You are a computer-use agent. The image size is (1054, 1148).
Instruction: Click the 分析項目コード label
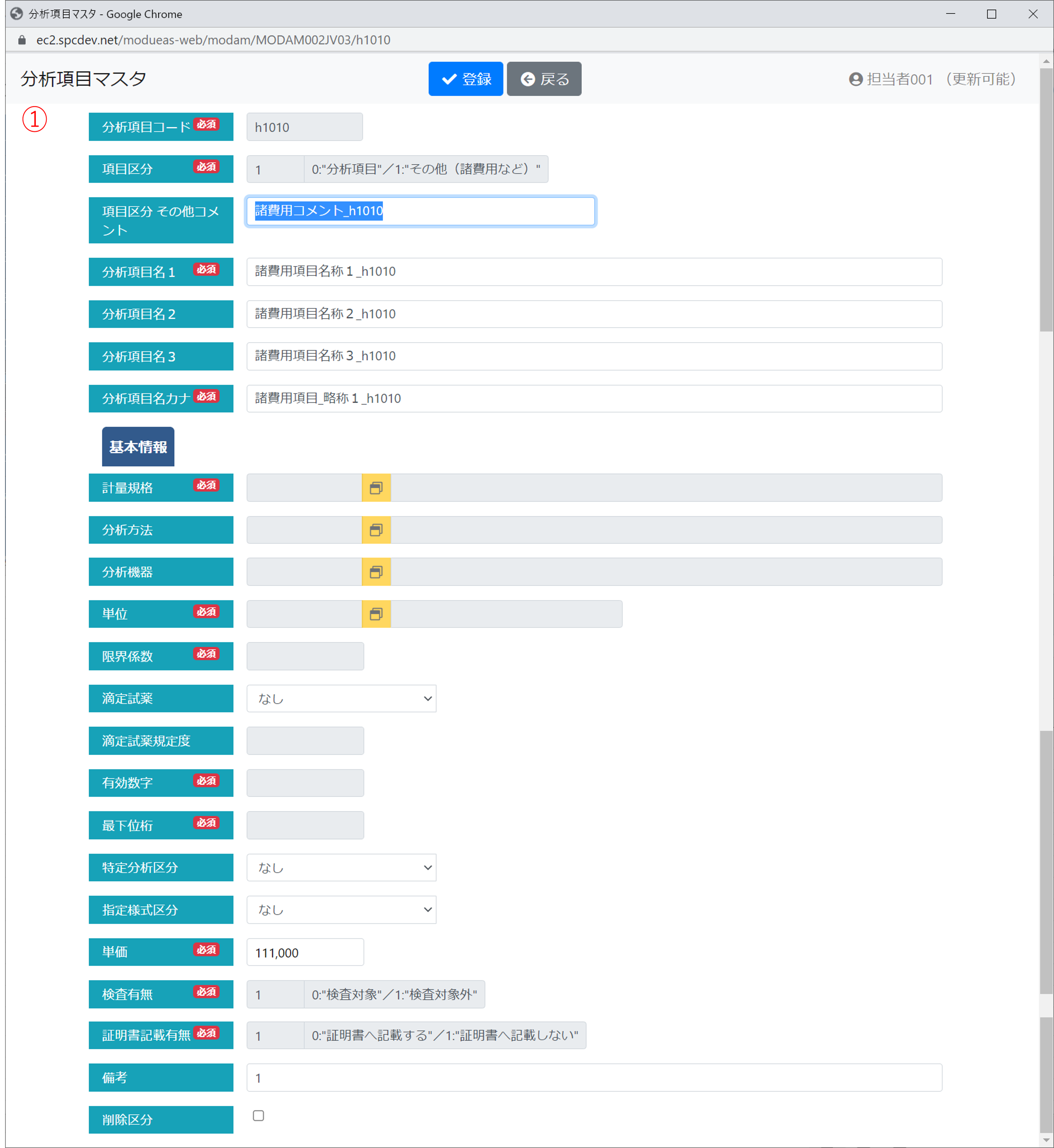pyautogui.click(x=161, y=127)
